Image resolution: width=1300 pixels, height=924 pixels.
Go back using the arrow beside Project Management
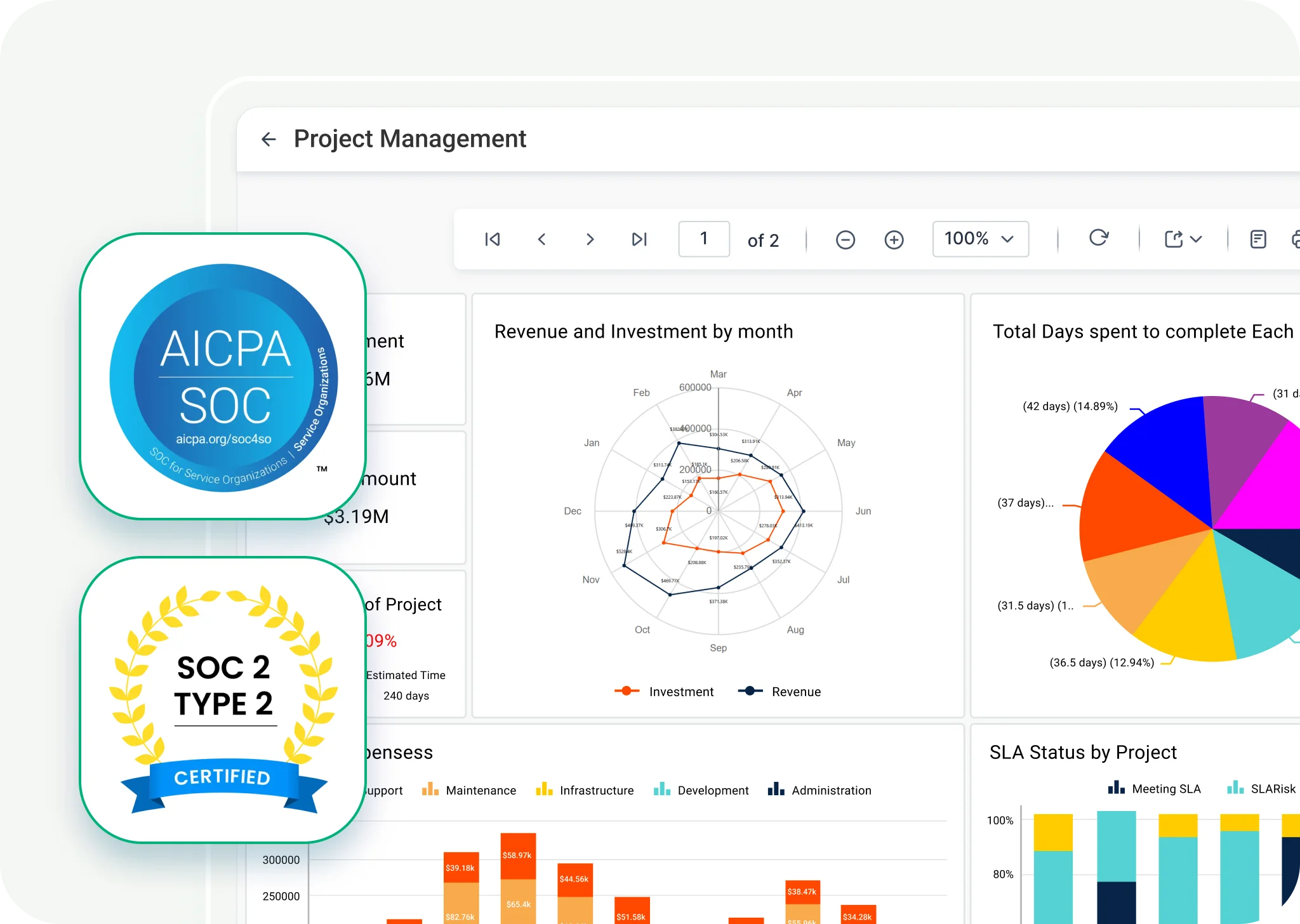coord(269,139)
